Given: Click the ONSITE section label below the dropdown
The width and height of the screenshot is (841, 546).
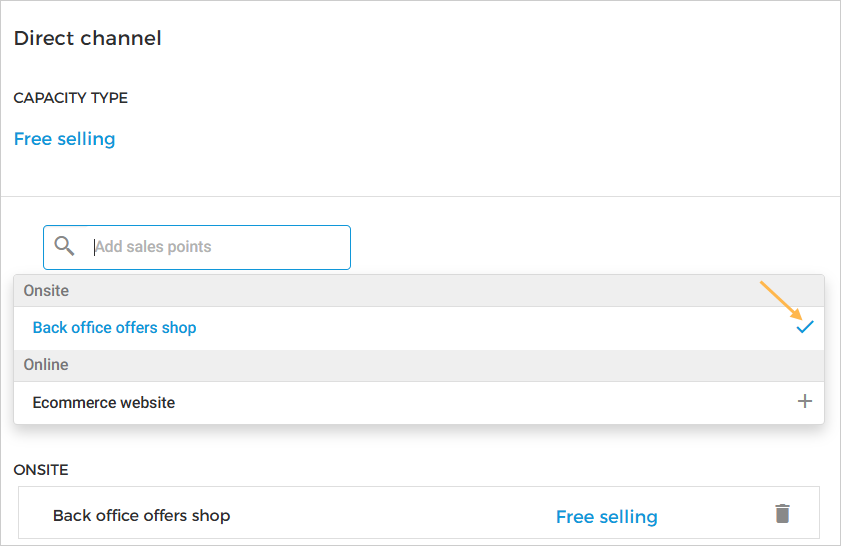Looking at the screenshot, I should tap(41, 469).
